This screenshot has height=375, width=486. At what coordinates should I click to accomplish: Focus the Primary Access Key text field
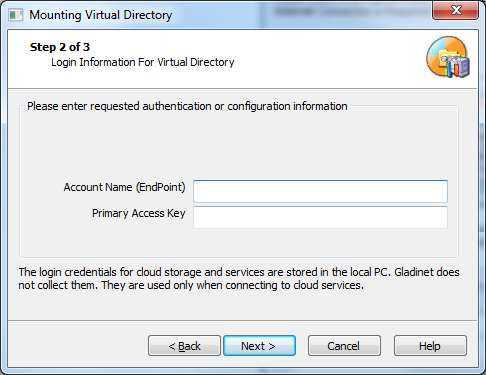320,217
